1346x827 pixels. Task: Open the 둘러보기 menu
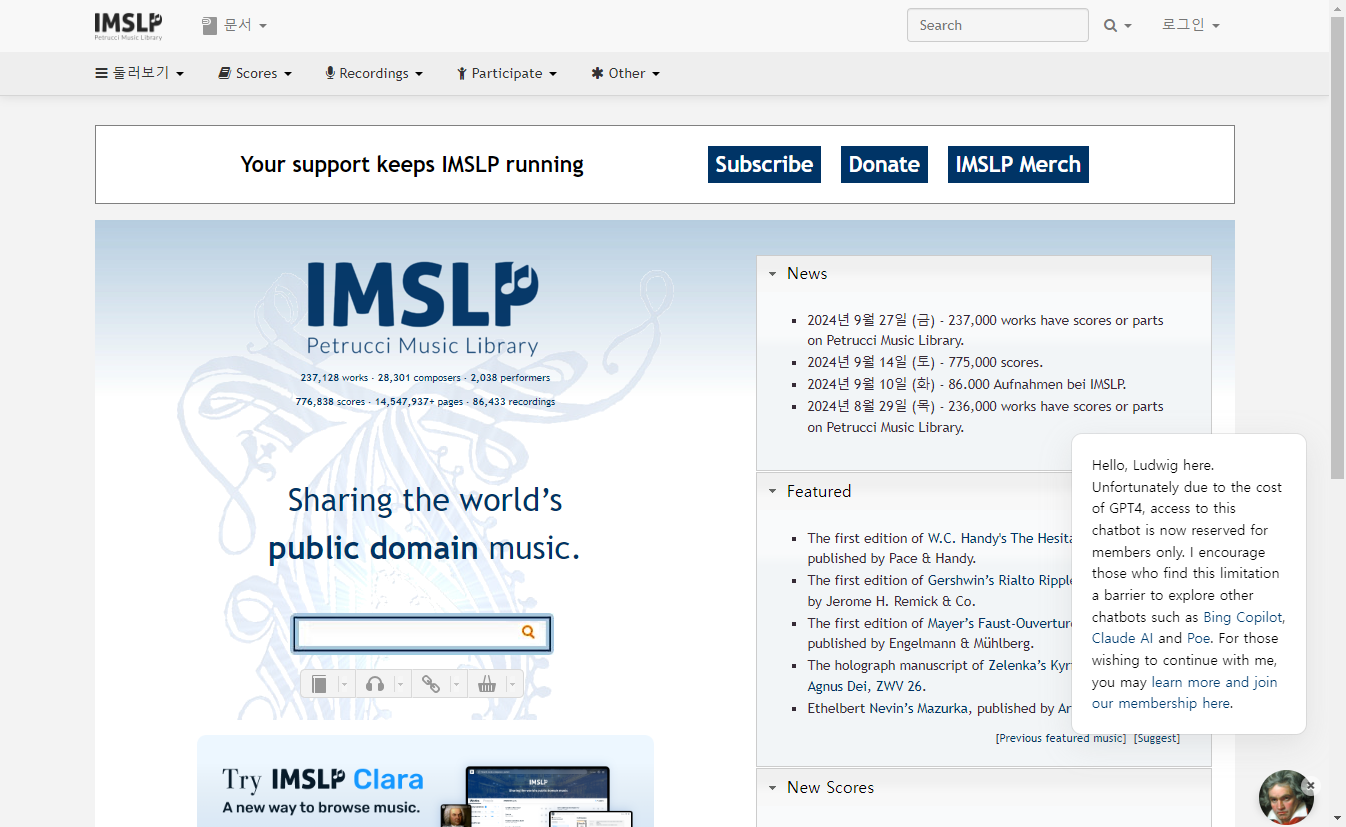140,73
